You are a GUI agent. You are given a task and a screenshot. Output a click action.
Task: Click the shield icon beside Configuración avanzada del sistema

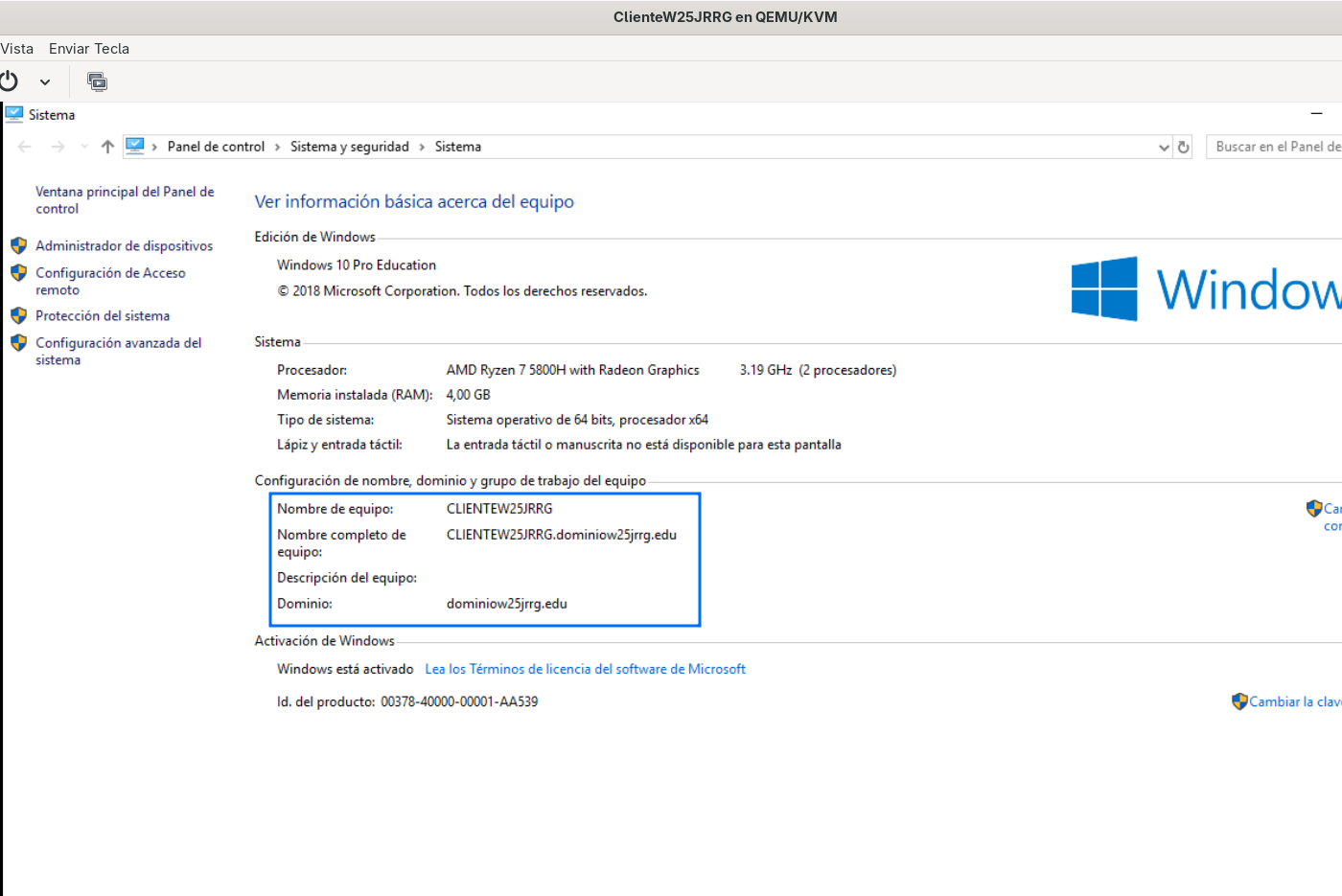[x=18, y=342]
